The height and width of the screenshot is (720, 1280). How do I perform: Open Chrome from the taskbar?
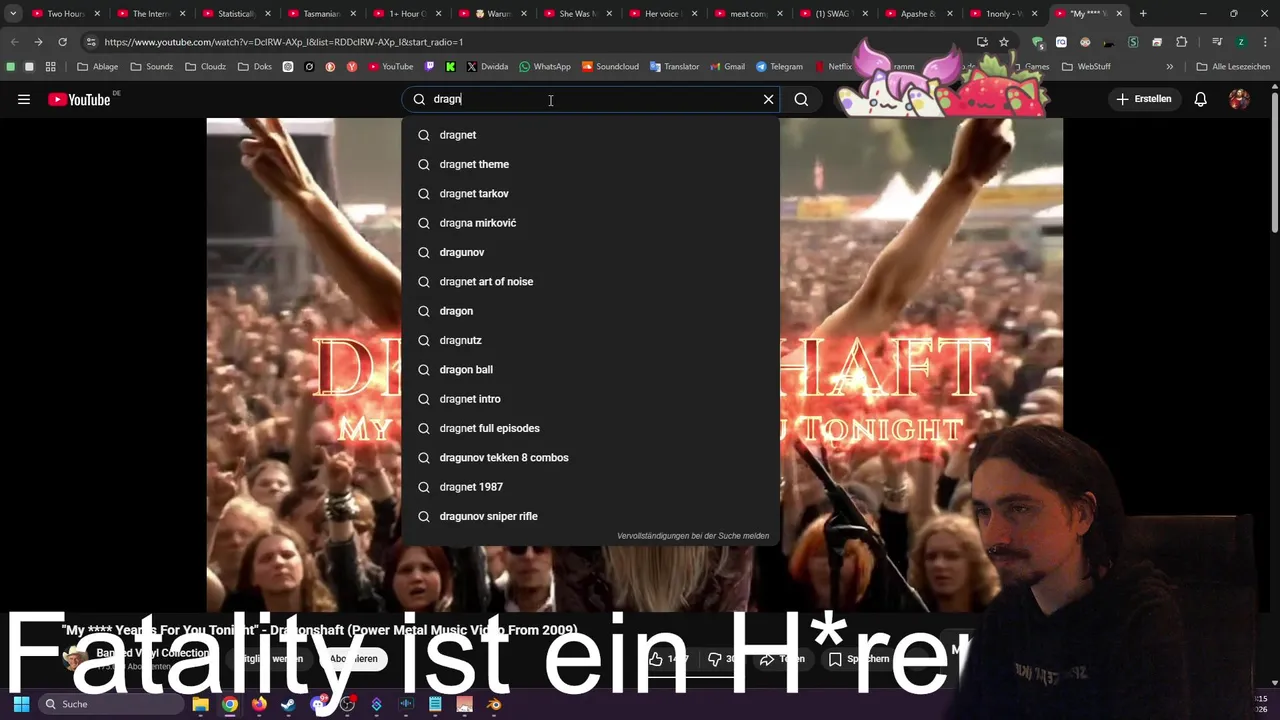pyautogui.click(x=230, y=704)
